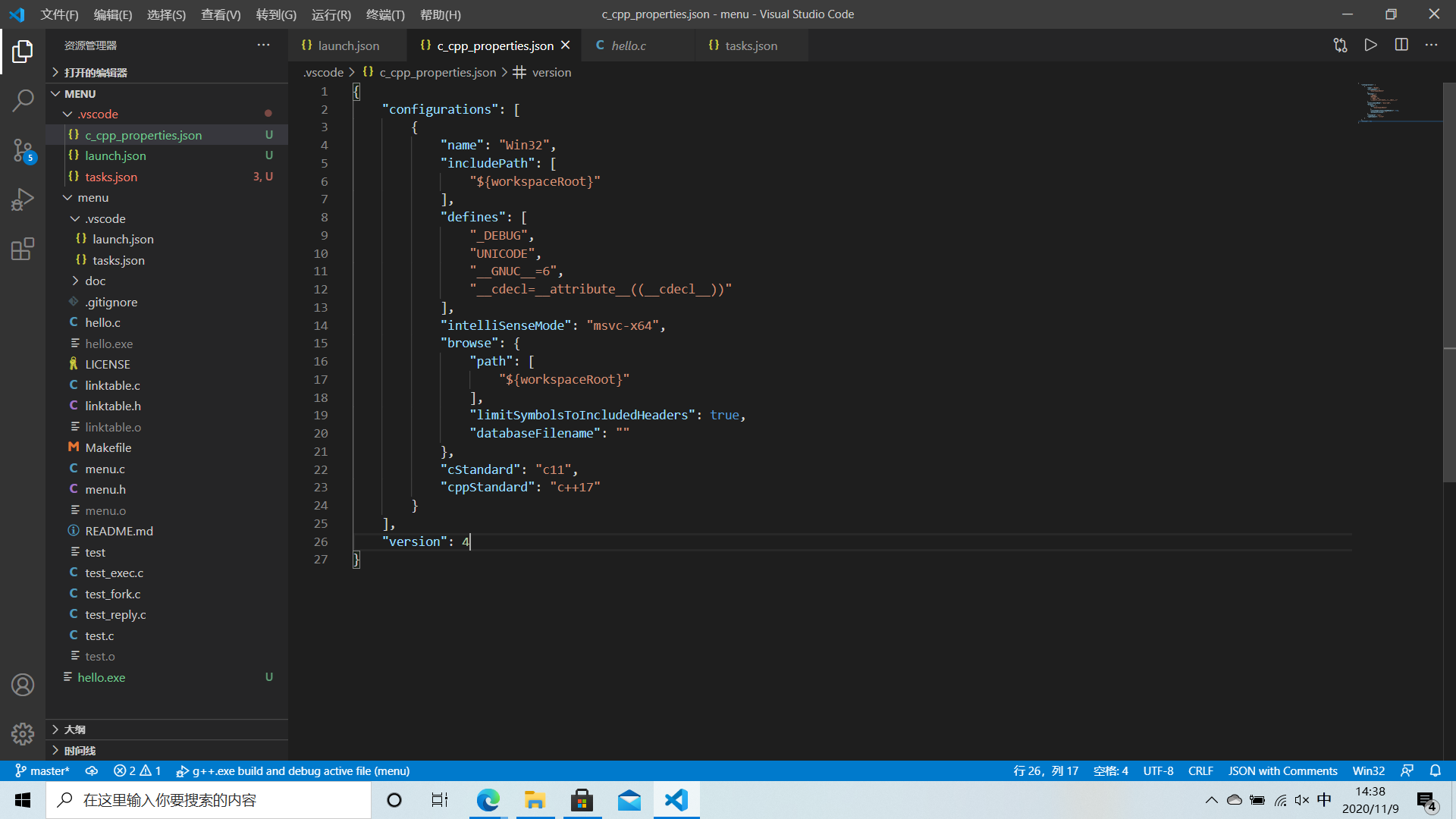The width and height of the screenshot is (1456, 819).
Task: Click JSON with Comments language mode
Action: [1282, 770]
